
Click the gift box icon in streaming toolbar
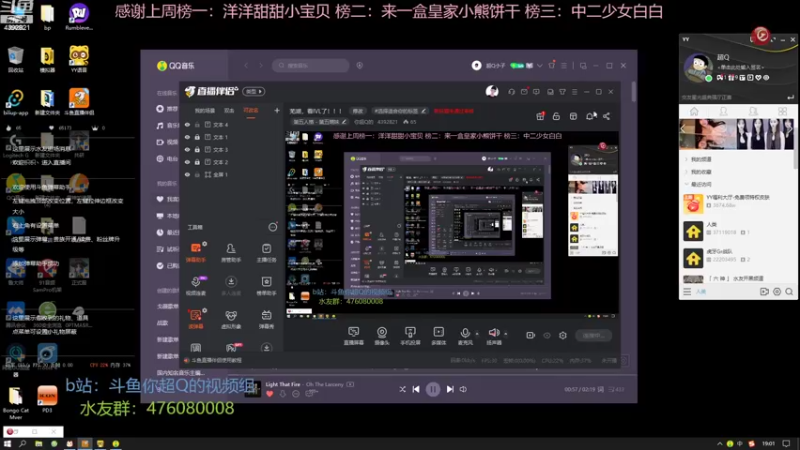(540, 116)
